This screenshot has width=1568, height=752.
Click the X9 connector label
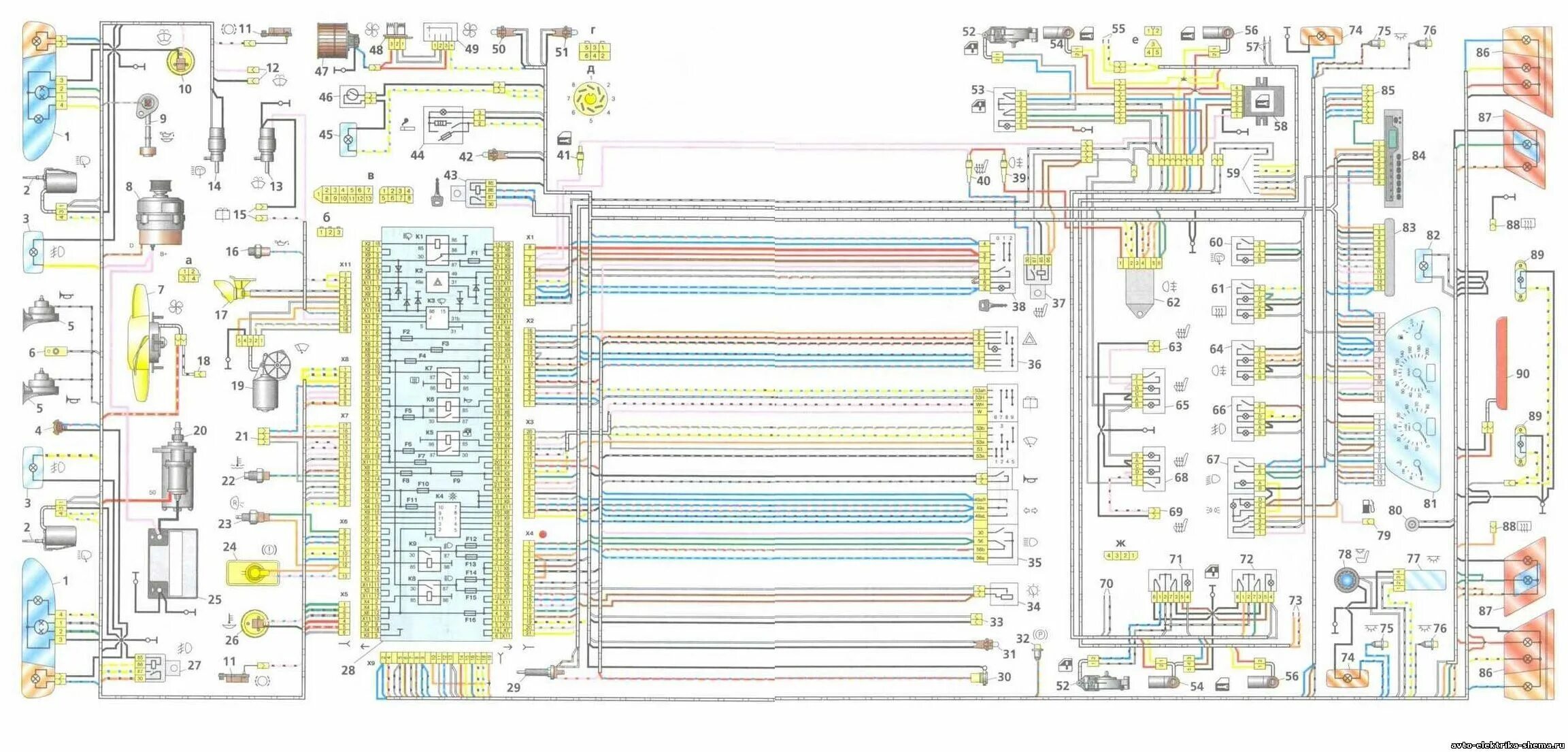(371, 663)
